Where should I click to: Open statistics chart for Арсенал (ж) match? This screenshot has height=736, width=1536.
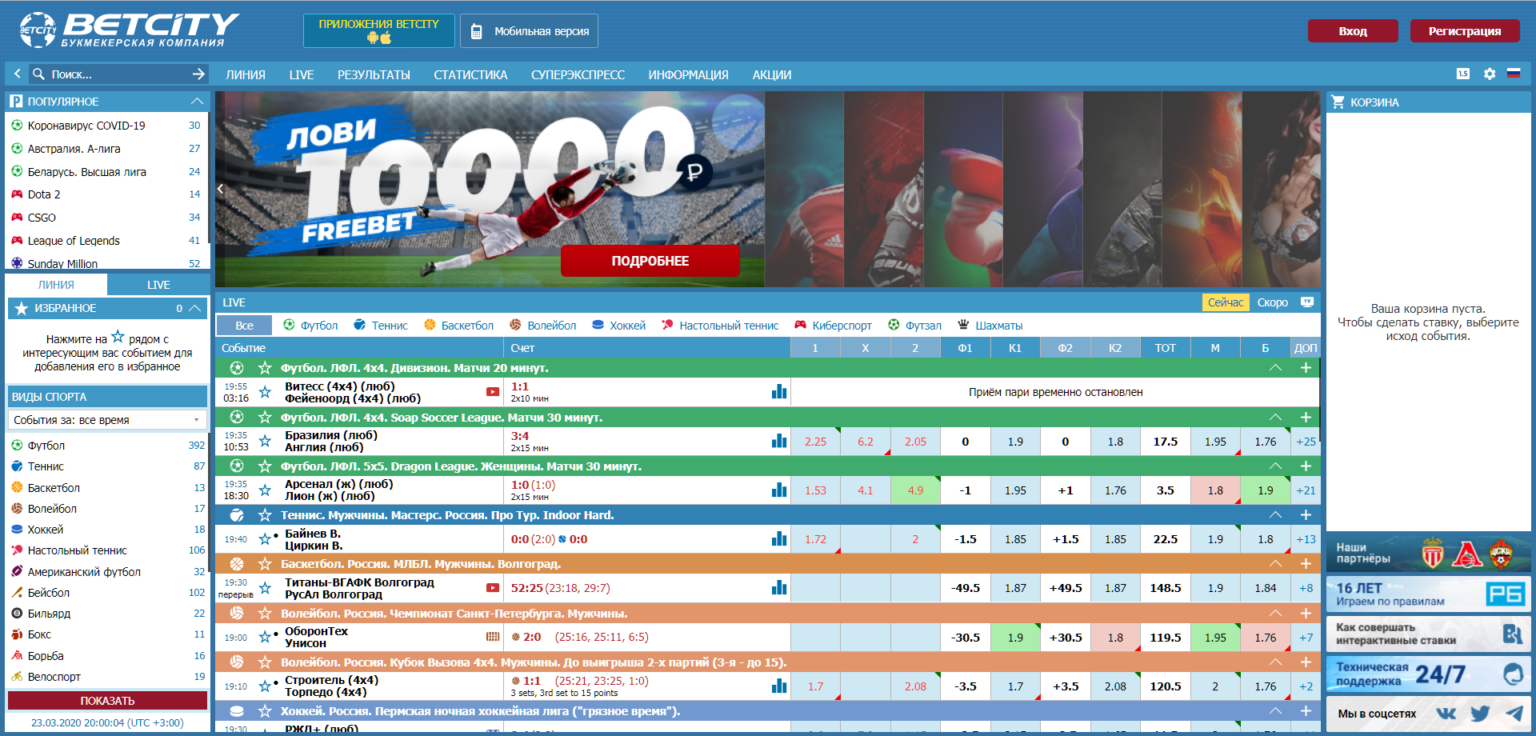pos(779,490)
